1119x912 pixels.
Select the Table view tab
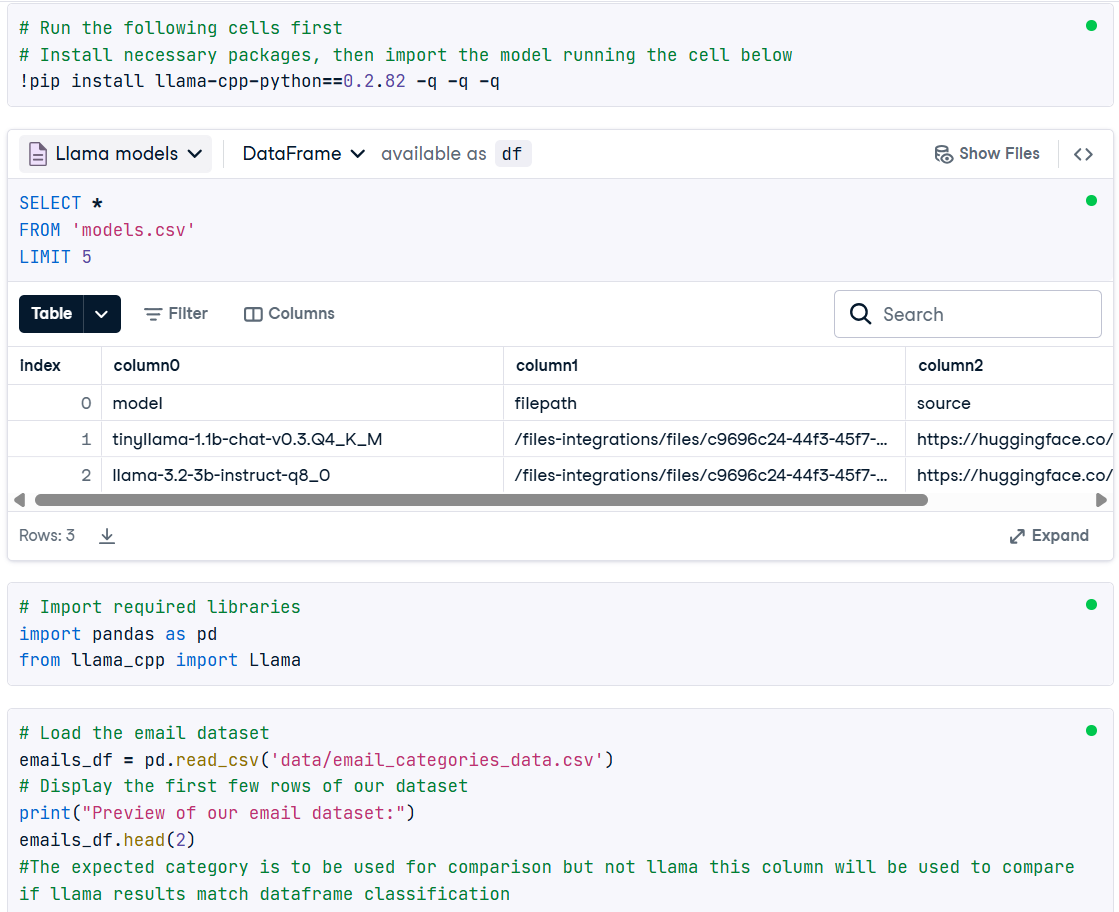[x=51, y=314]
